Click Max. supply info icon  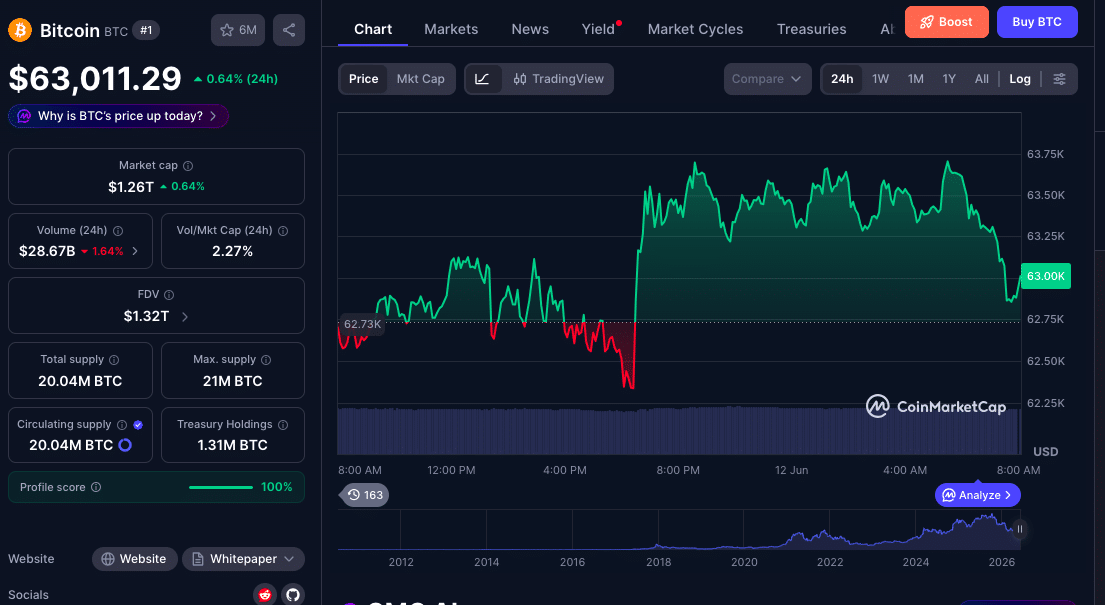[266, 360]
